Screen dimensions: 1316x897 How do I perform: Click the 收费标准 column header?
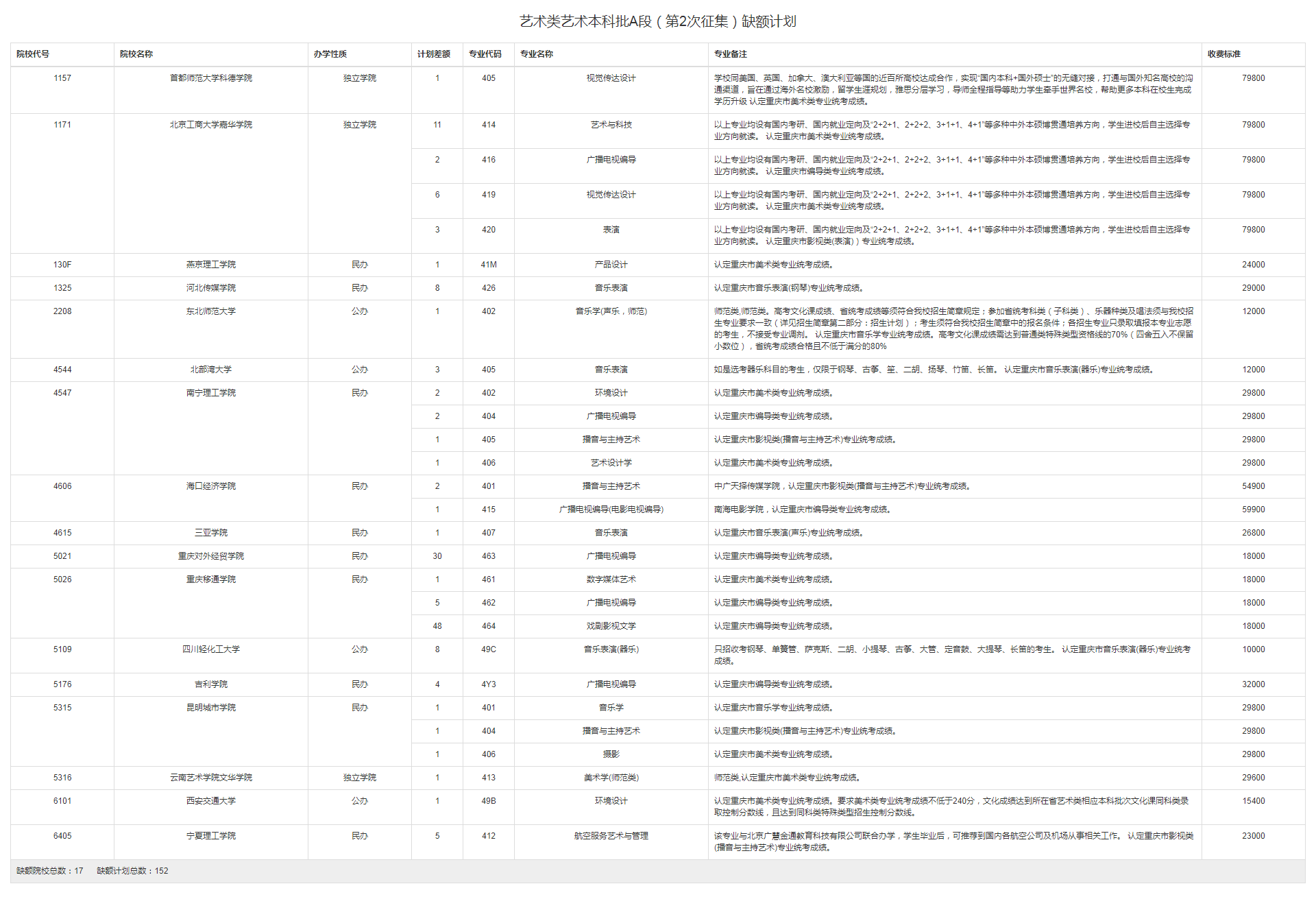click(1224, 54)
